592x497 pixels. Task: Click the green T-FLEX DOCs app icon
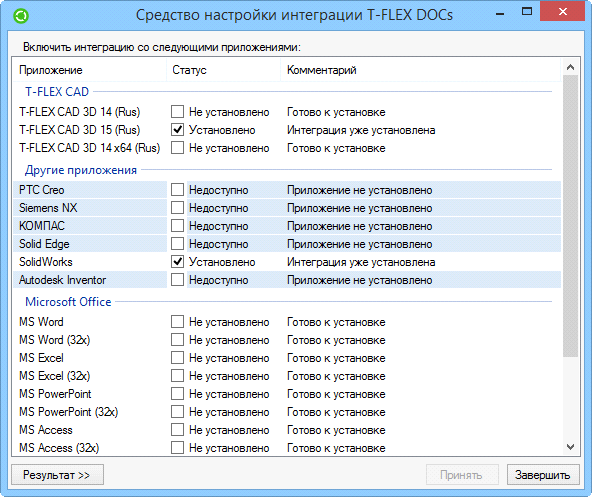[21, 15]
